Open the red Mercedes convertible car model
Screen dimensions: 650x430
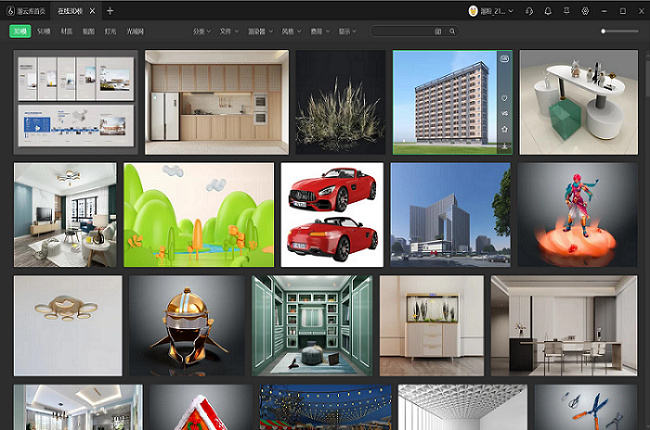point(332,215)
